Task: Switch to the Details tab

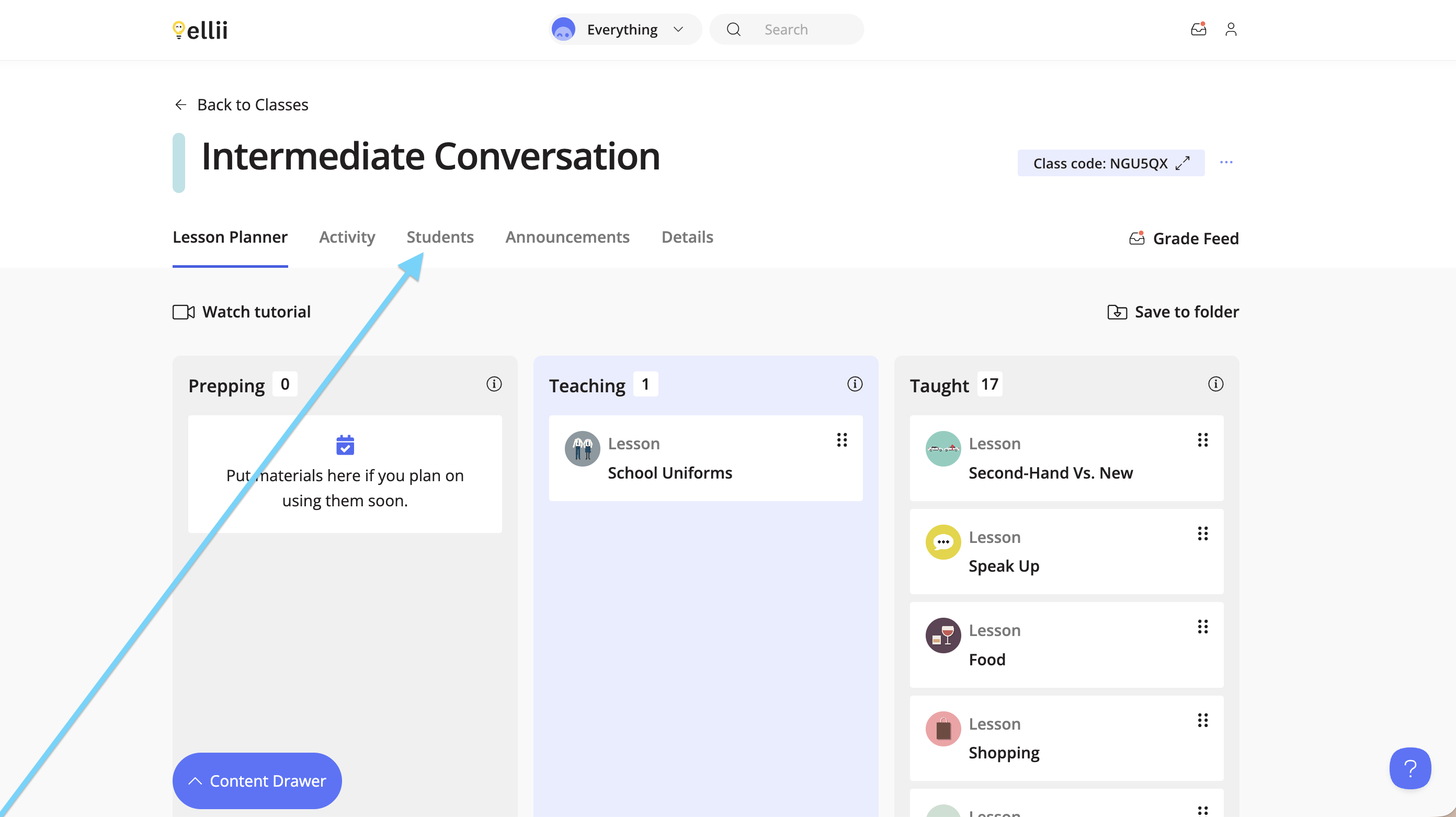Action: click(x=687, y=237)
